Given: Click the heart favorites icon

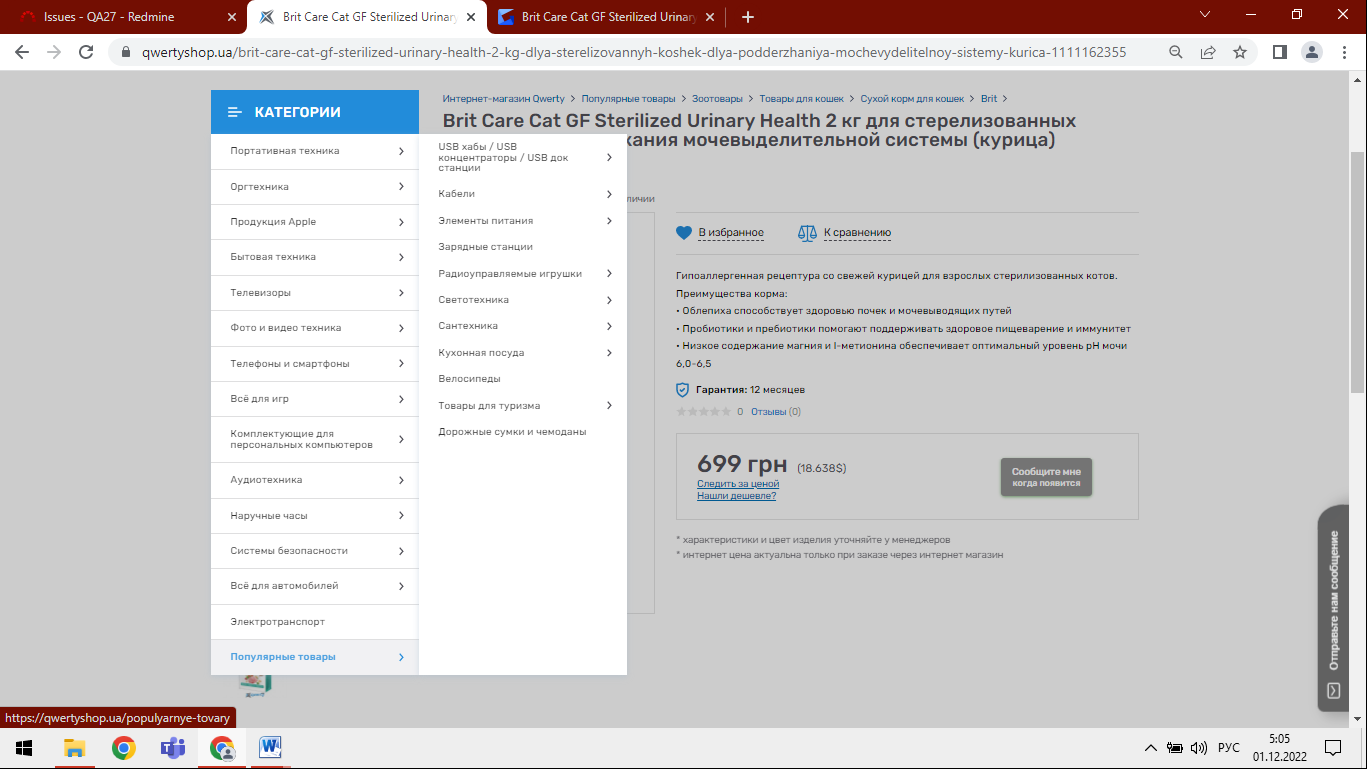Looking at the screenshot, I should 684,233.
